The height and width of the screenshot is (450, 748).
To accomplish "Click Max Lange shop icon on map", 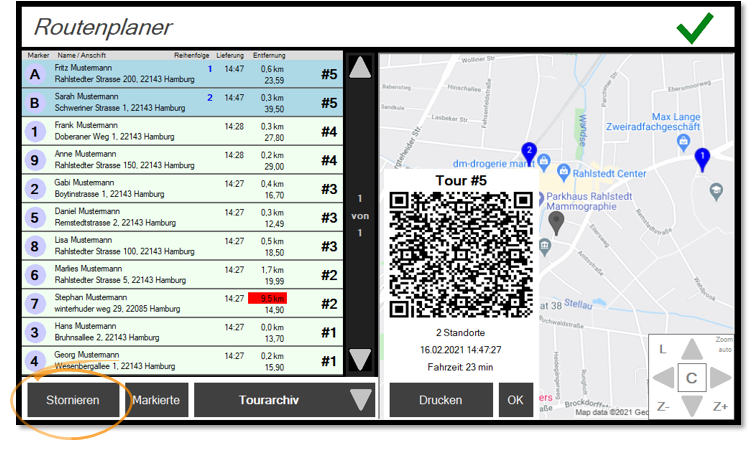I will click(x=683, y=141).
